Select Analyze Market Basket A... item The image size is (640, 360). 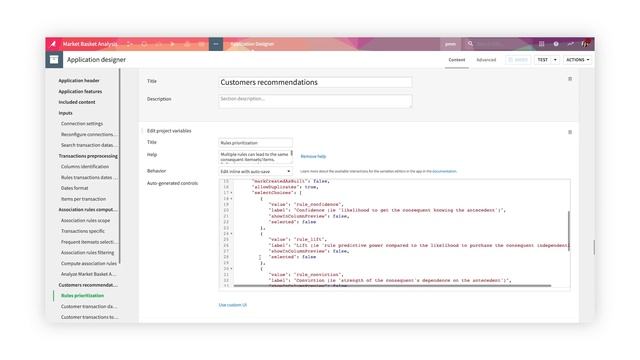88,274
